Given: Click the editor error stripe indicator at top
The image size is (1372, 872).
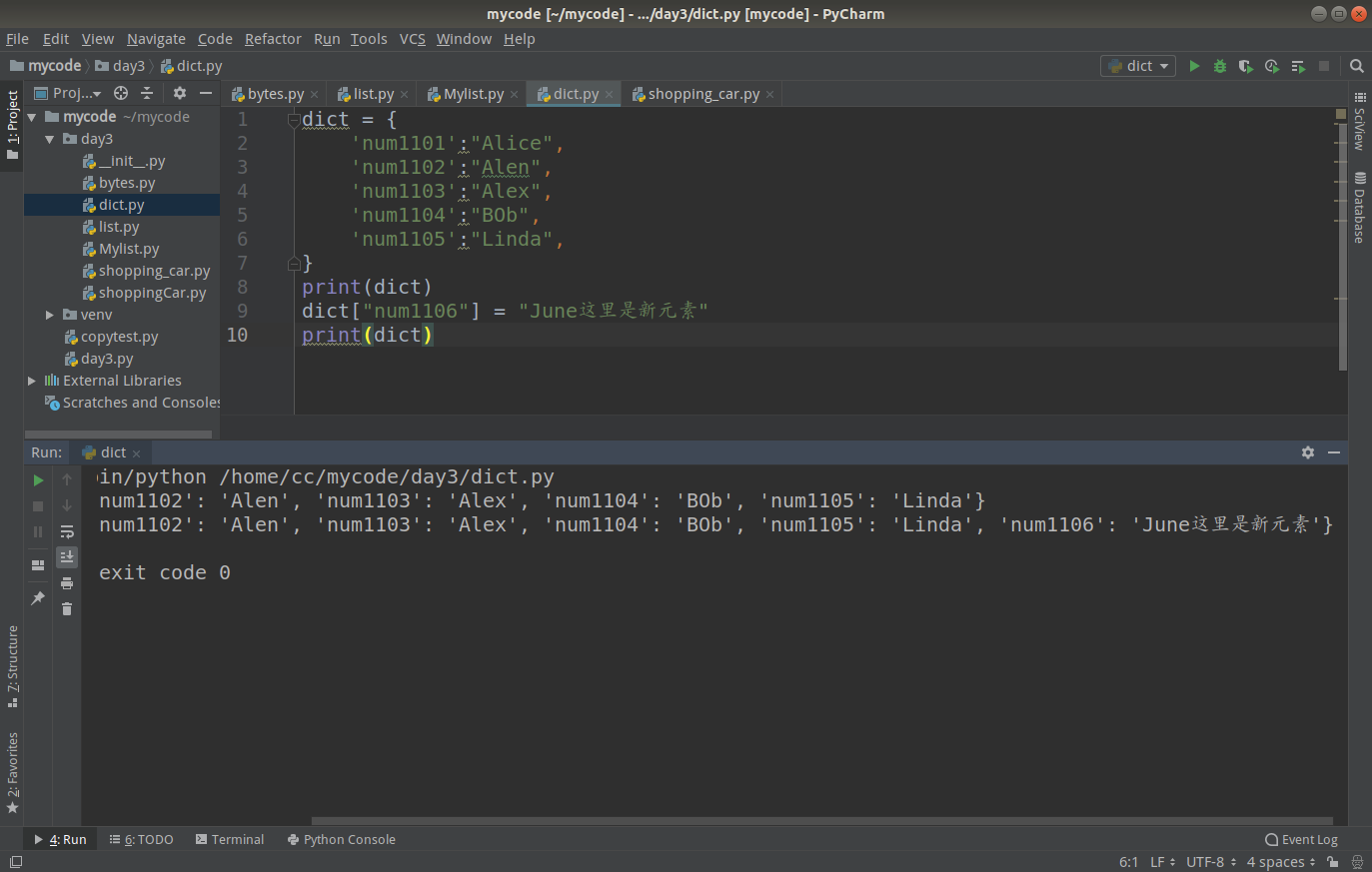Looking at the screenshot, I should coord(1341,114).
